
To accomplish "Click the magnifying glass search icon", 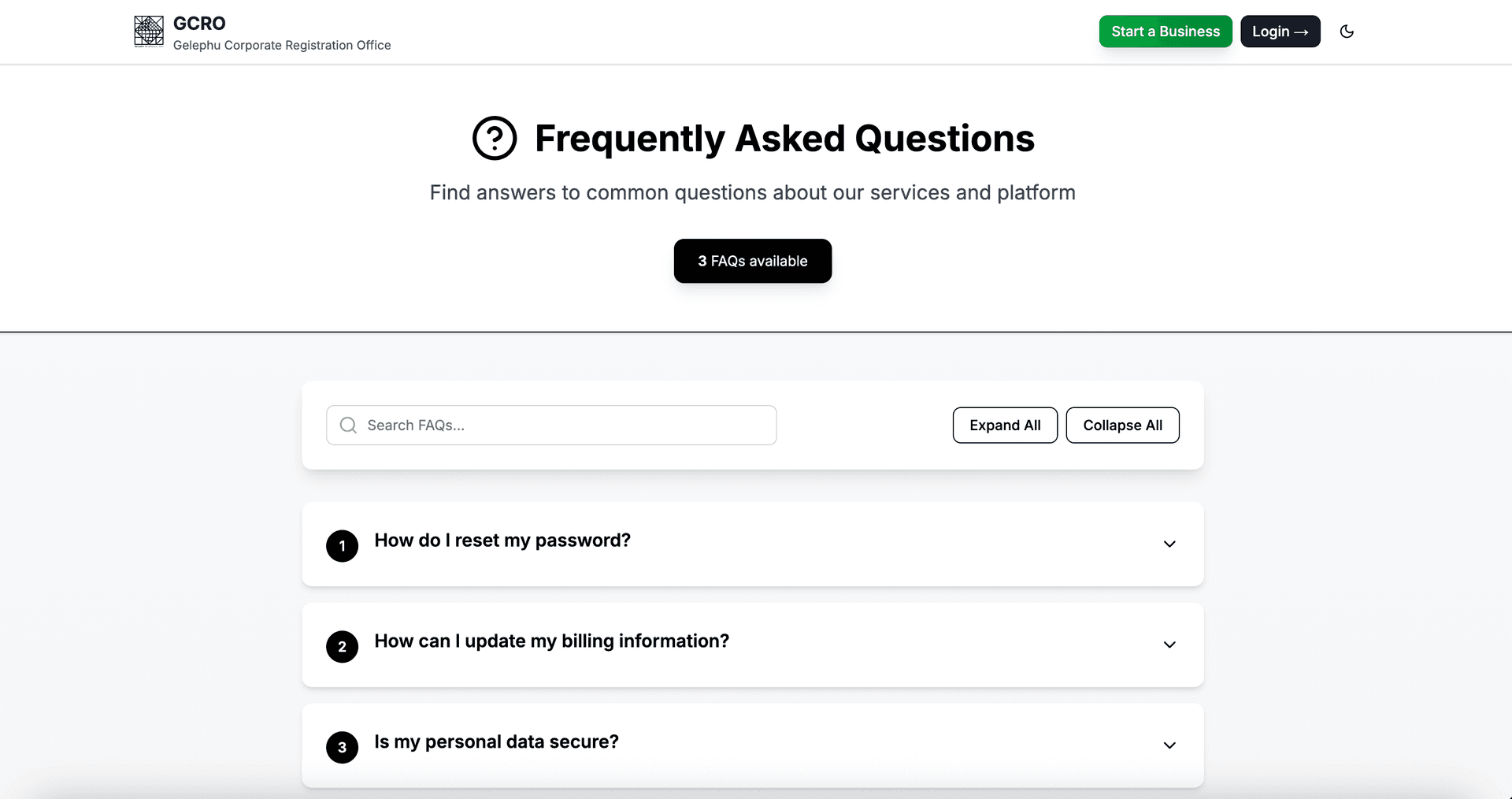I will (347, 425).
